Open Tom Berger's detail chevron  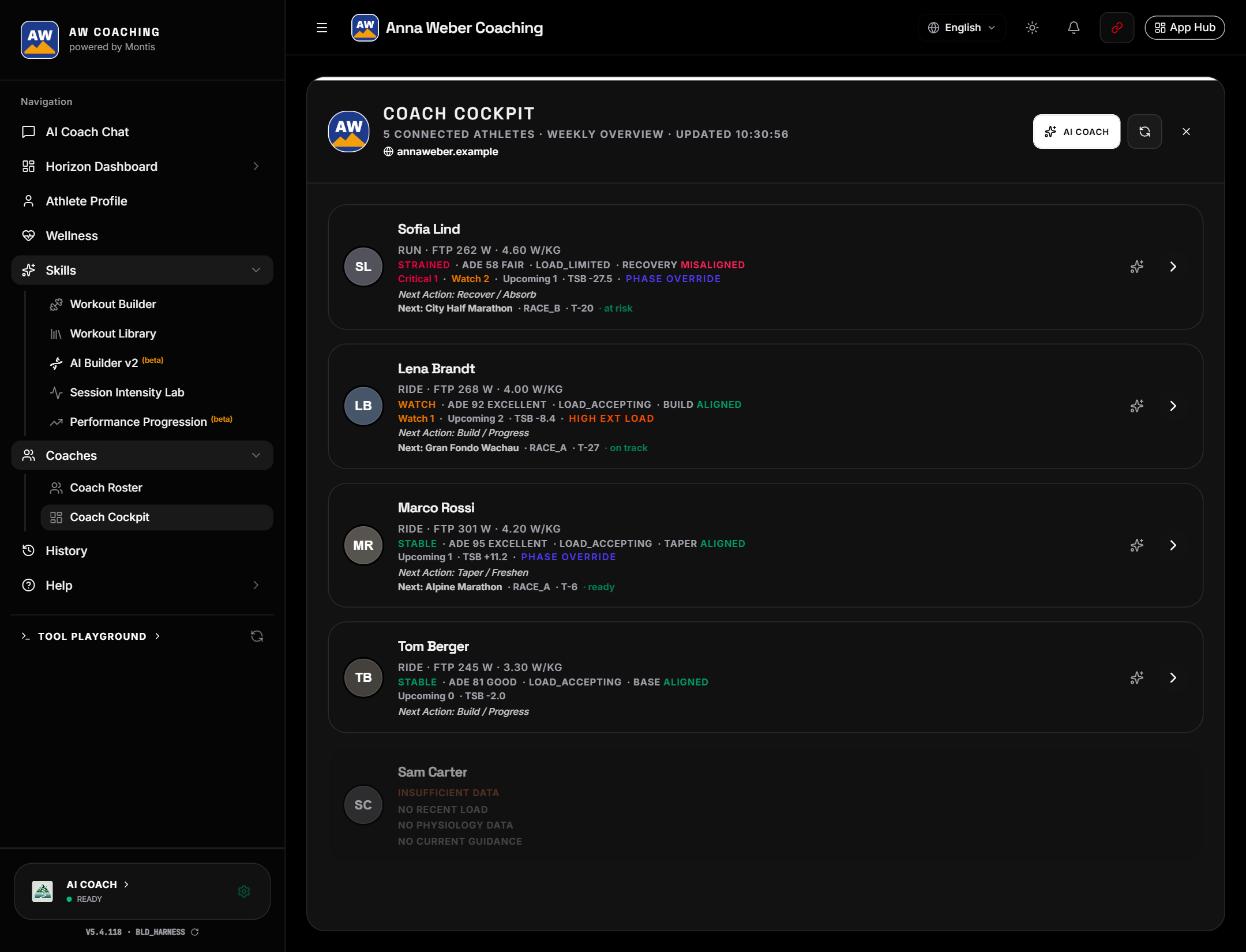coord(1173,677)
